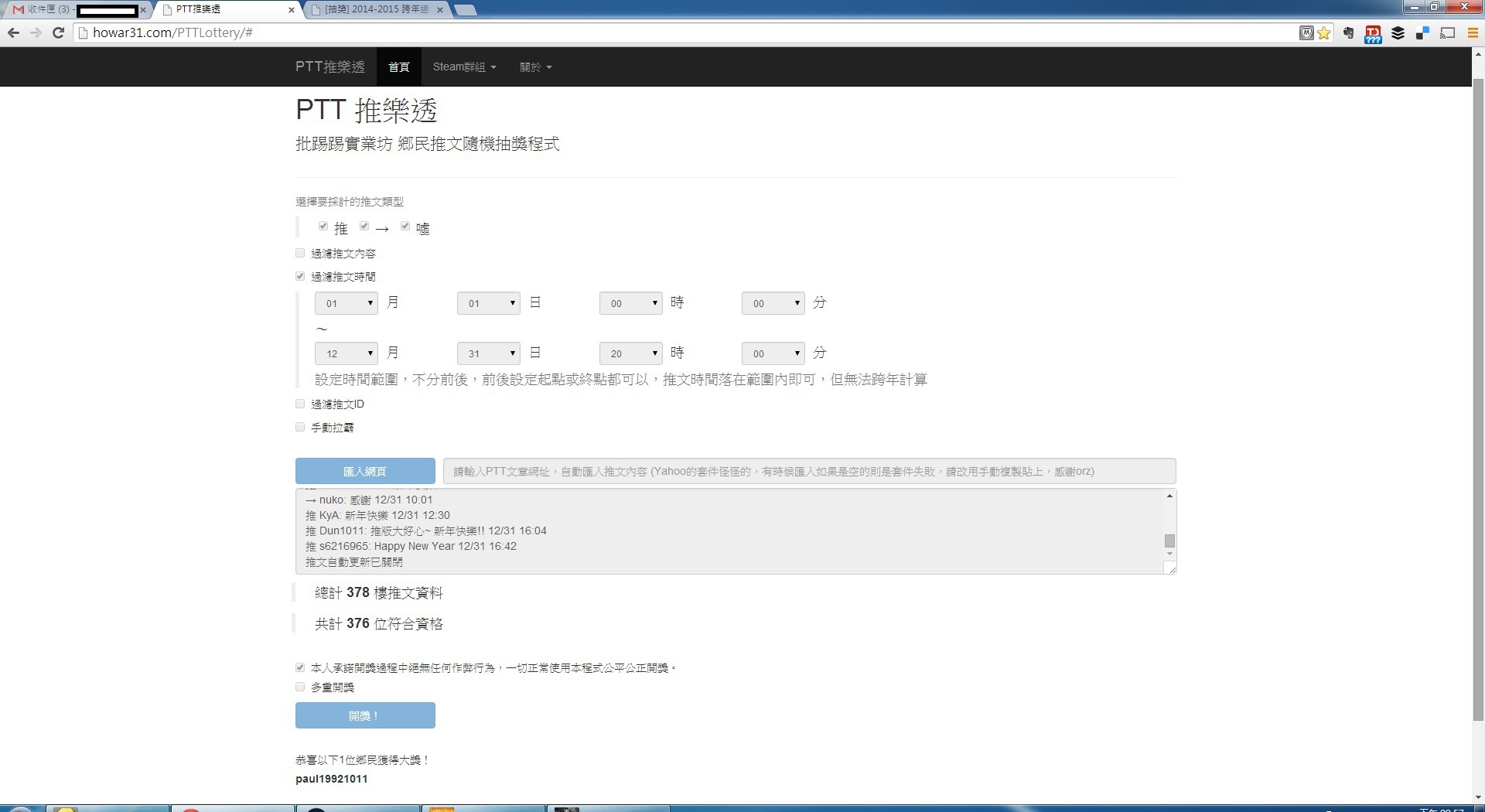Viewport: 1485px width, 812px height.
Task: Select the PTT推樂透 browser tab
Action: [x=227, y=9]
